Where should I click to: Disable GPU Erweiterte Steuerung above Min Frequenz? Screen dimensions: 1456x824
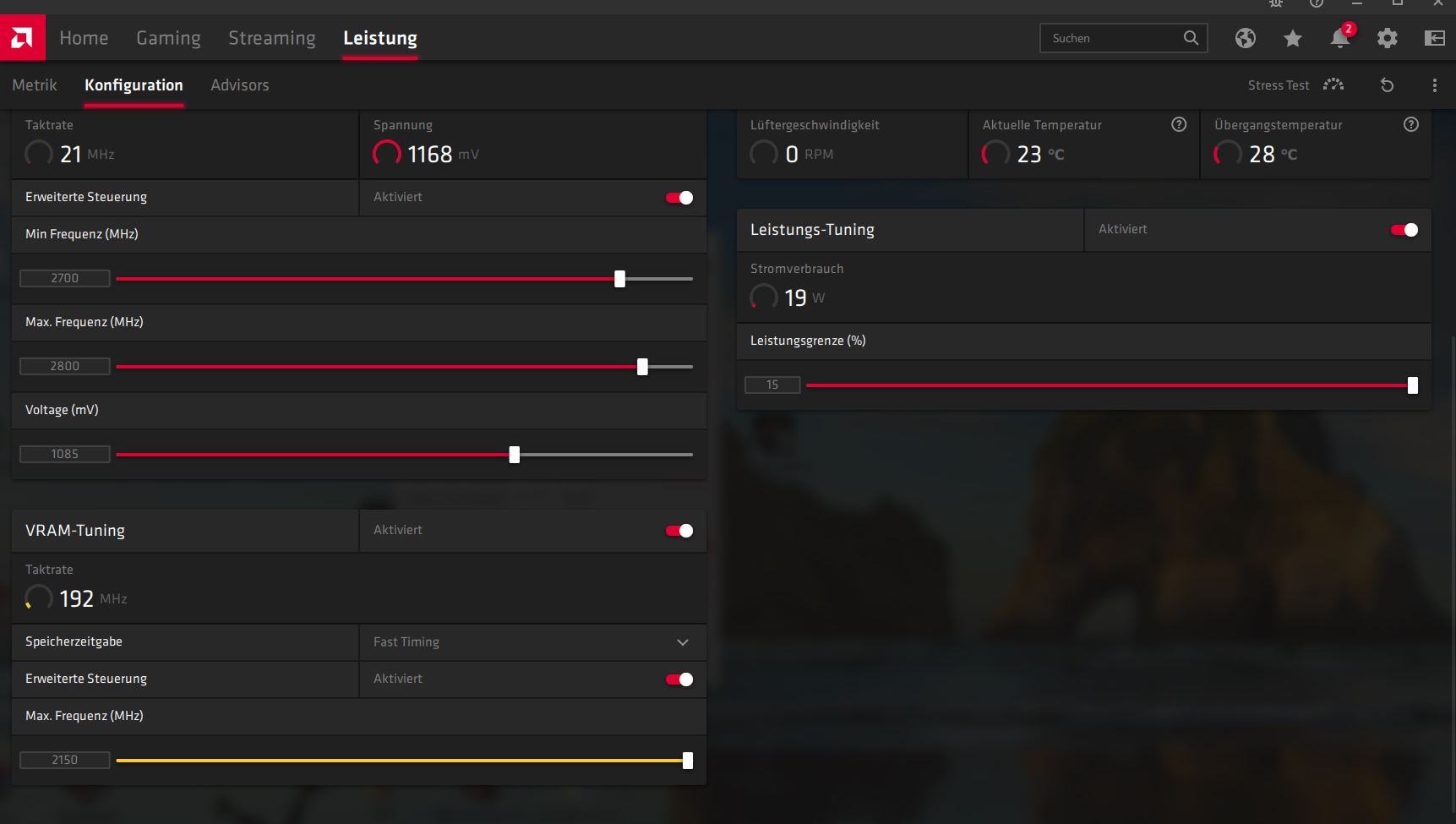pyautogui.click(x=679, y=198)
